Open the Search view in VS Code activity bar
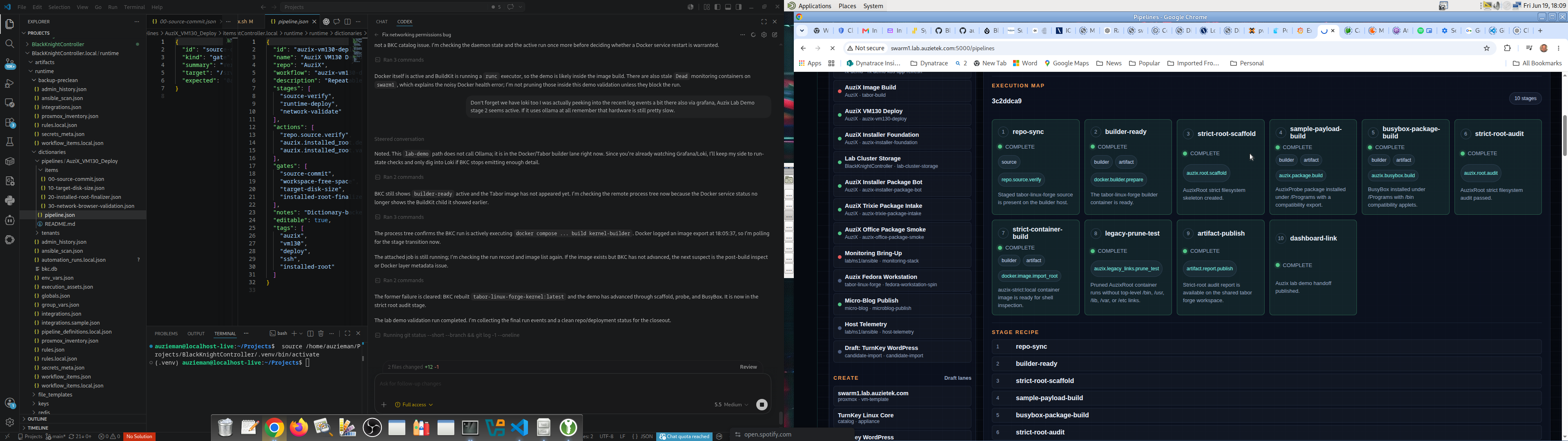Screen dimensions: 1568x441 pos(10,44)
